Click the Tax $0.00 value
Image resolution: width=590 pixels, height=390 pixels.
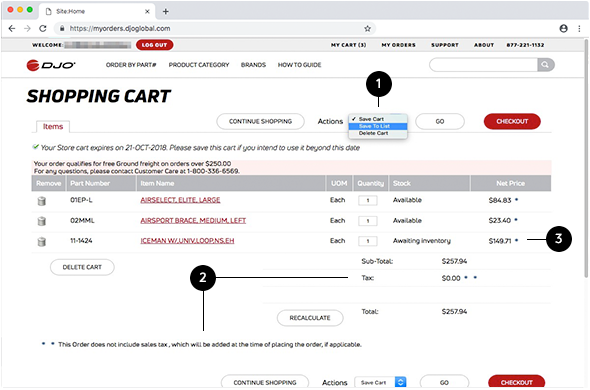click(451, 278)
